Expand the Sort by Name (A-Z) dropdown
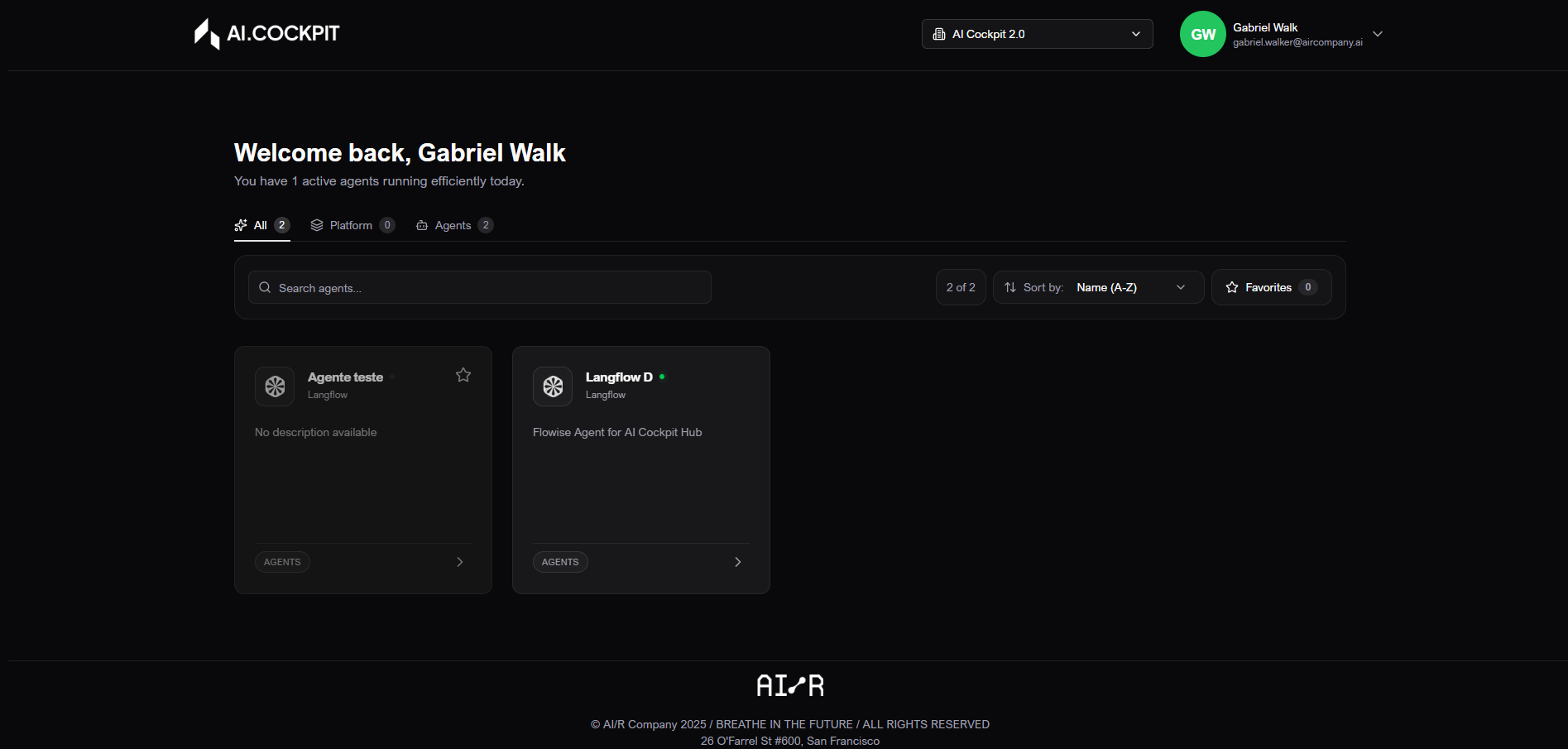 [x=1098, y=287]
